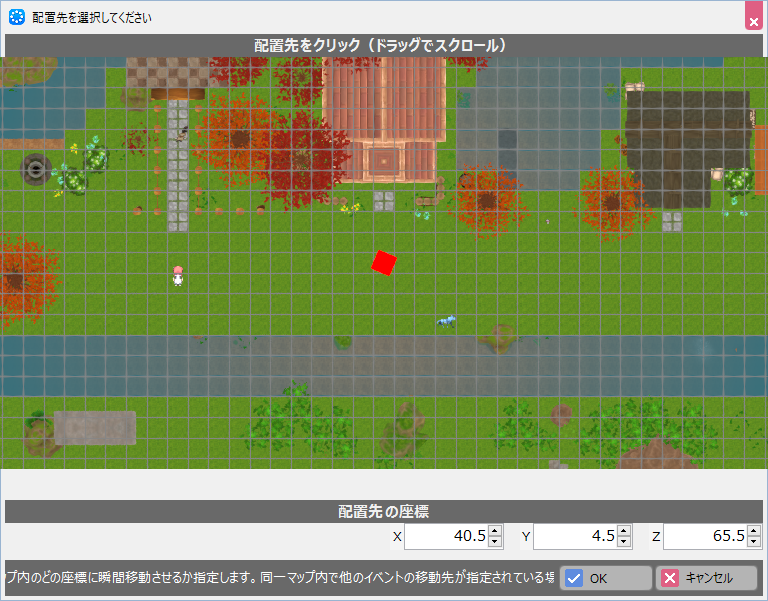Click the yellow flowers near the house
This screenshot has height=601, width=768.
pyautogui.click(x=352, y=209)
